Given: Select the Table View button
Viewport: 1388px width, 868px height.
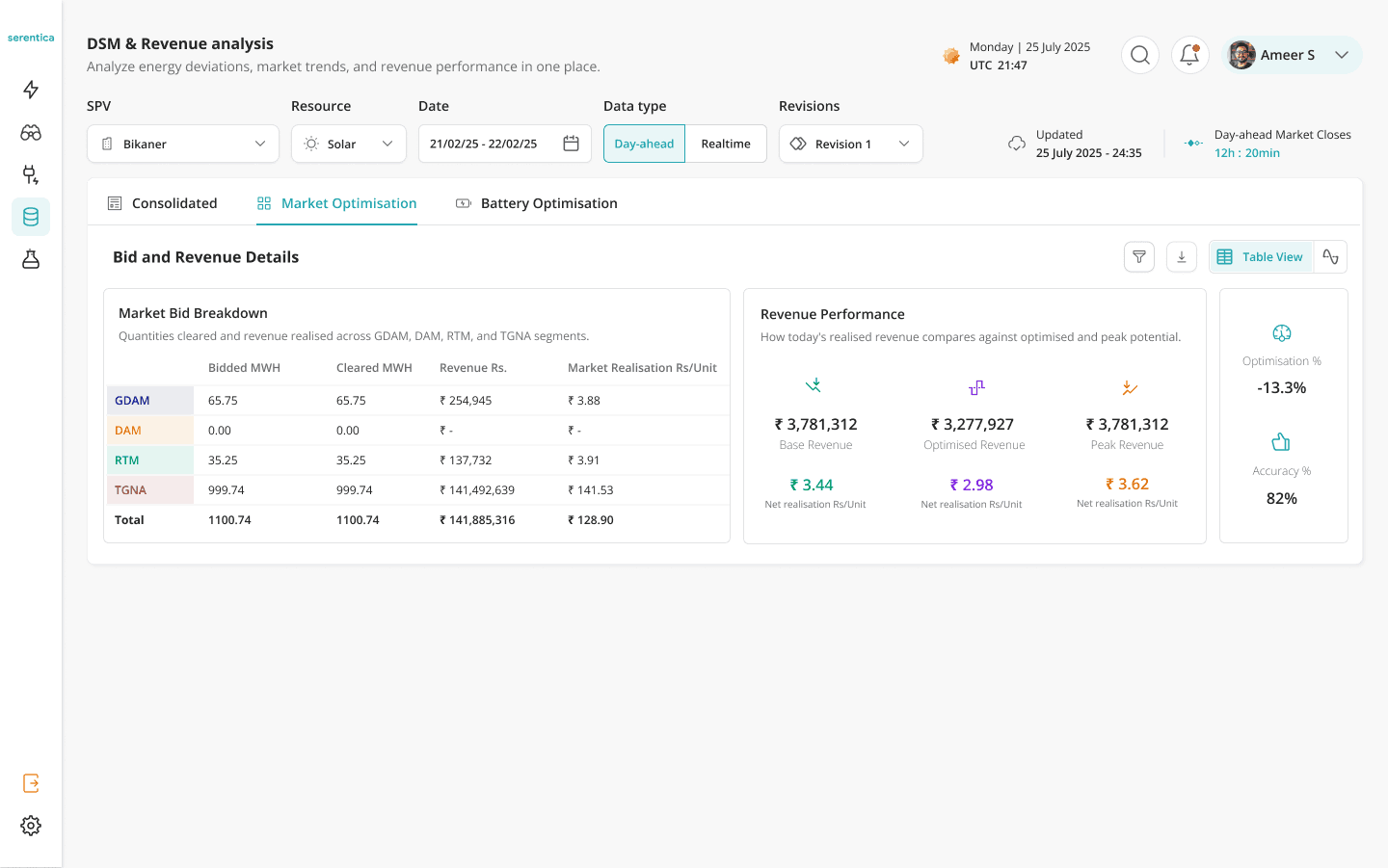Looking at the screenshot, I should pyautogui.click(x=1261, y=257).
